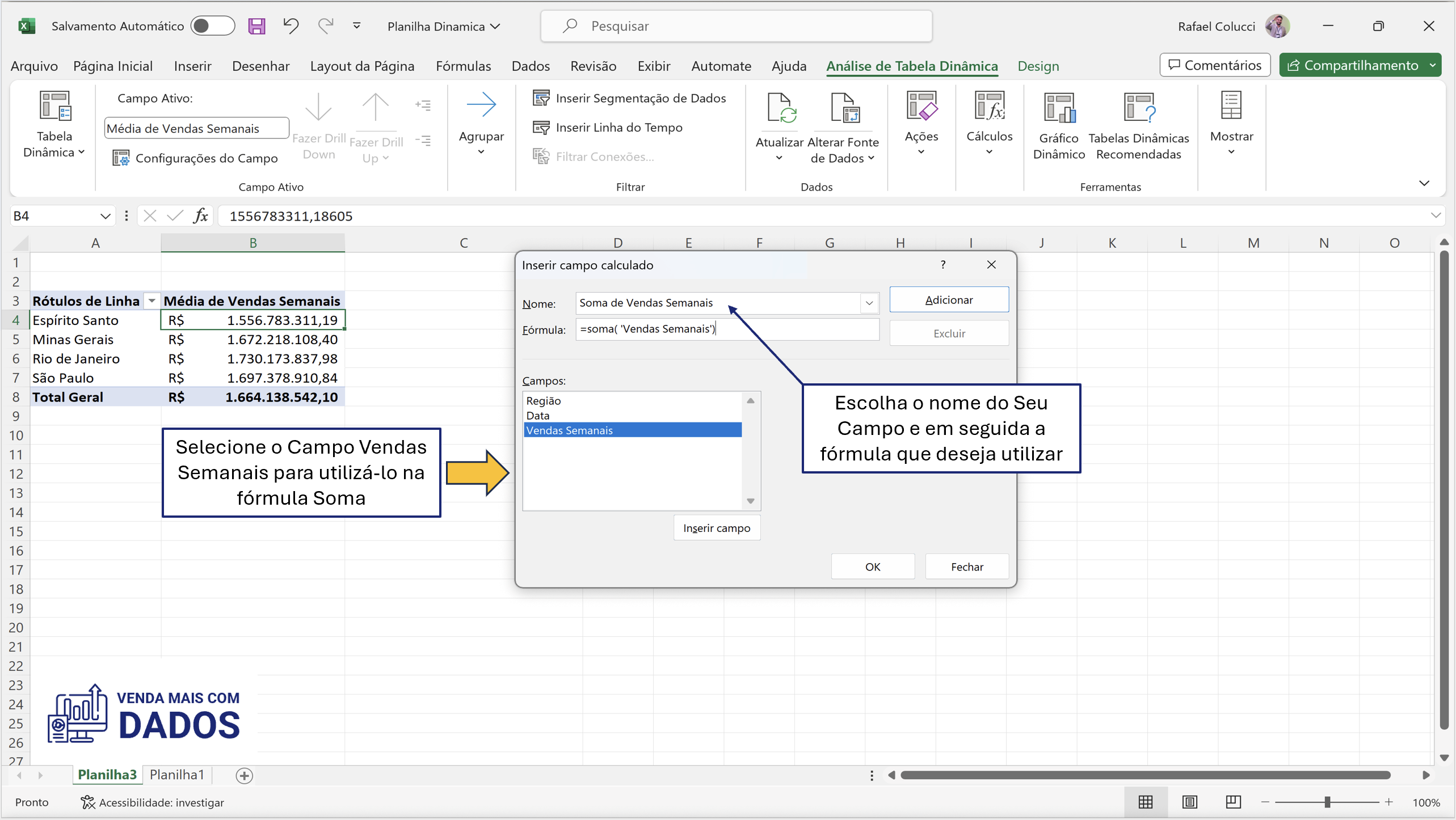The height and width of the screenshot is (820, 1456).
Task: Click the Inserir campo button
Action: click(x=716, y=528)
